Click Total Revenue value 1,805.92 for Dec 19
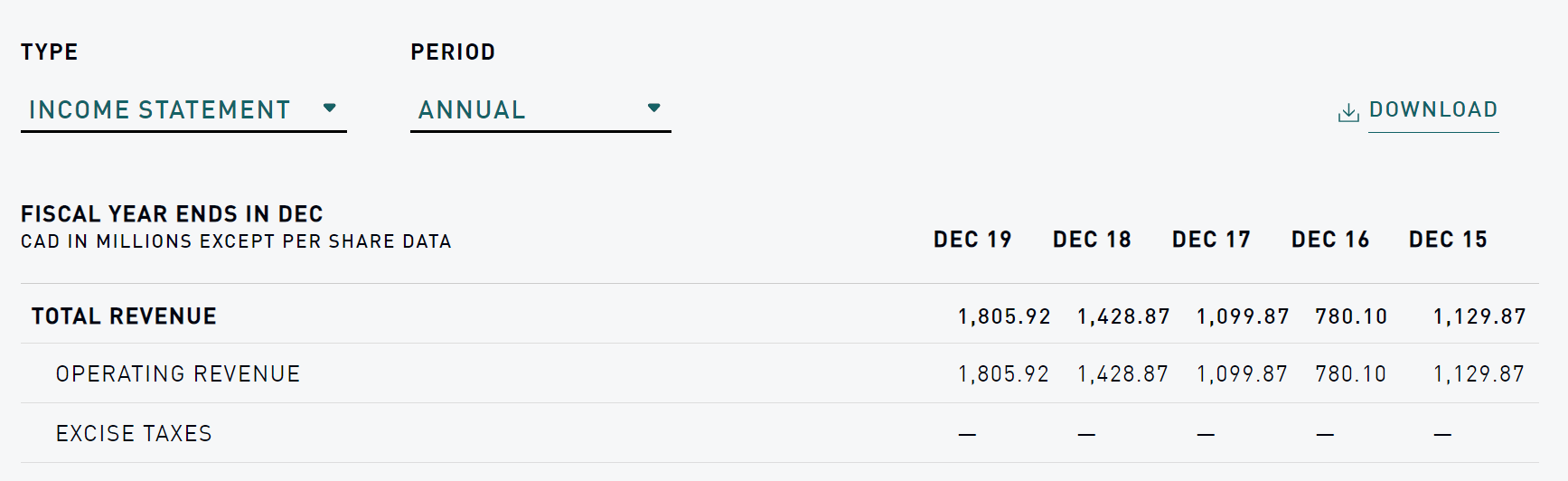 tap(1004, 316)
